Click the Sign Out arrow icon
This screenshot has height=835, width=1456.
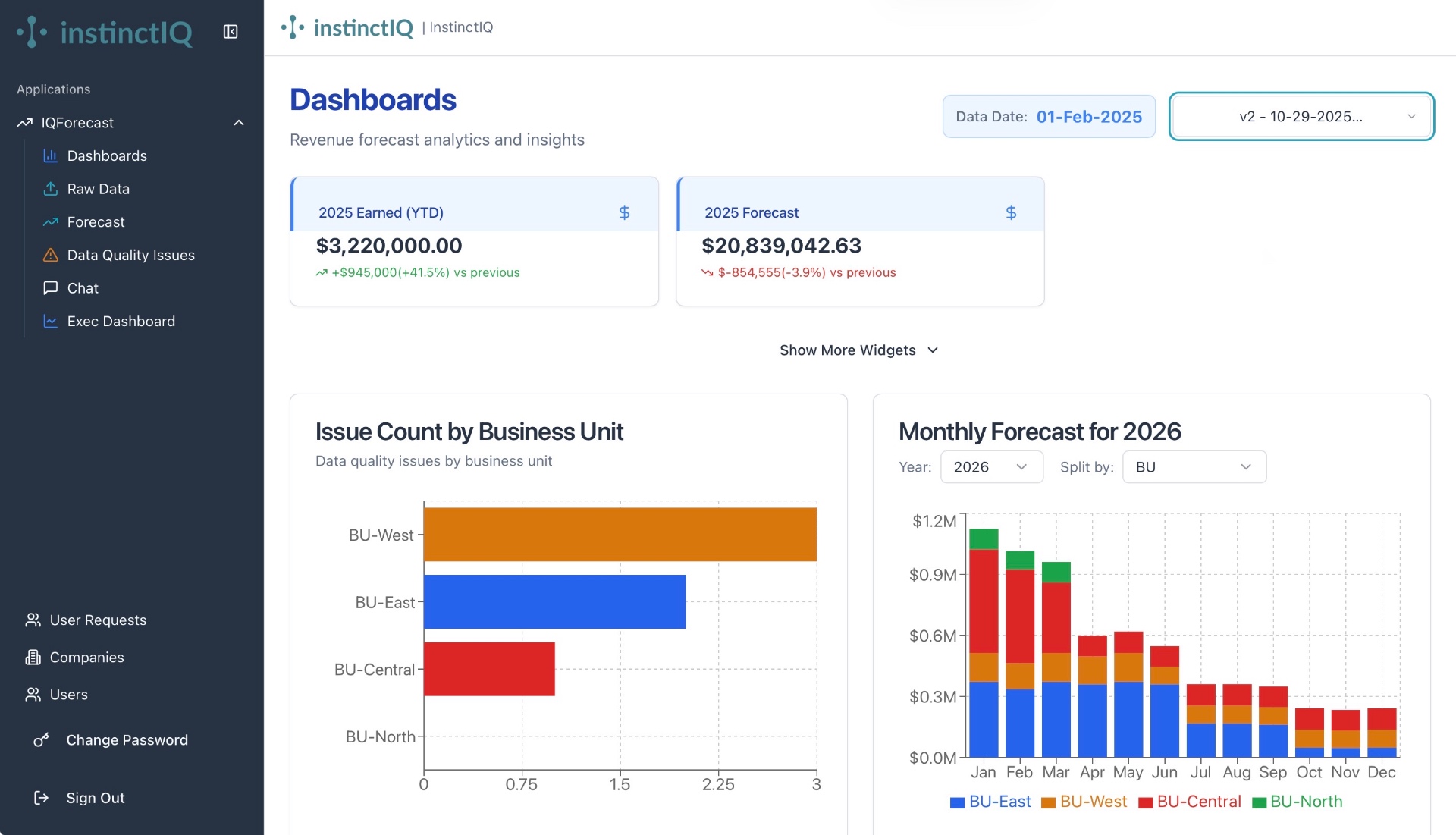(42, 798)
